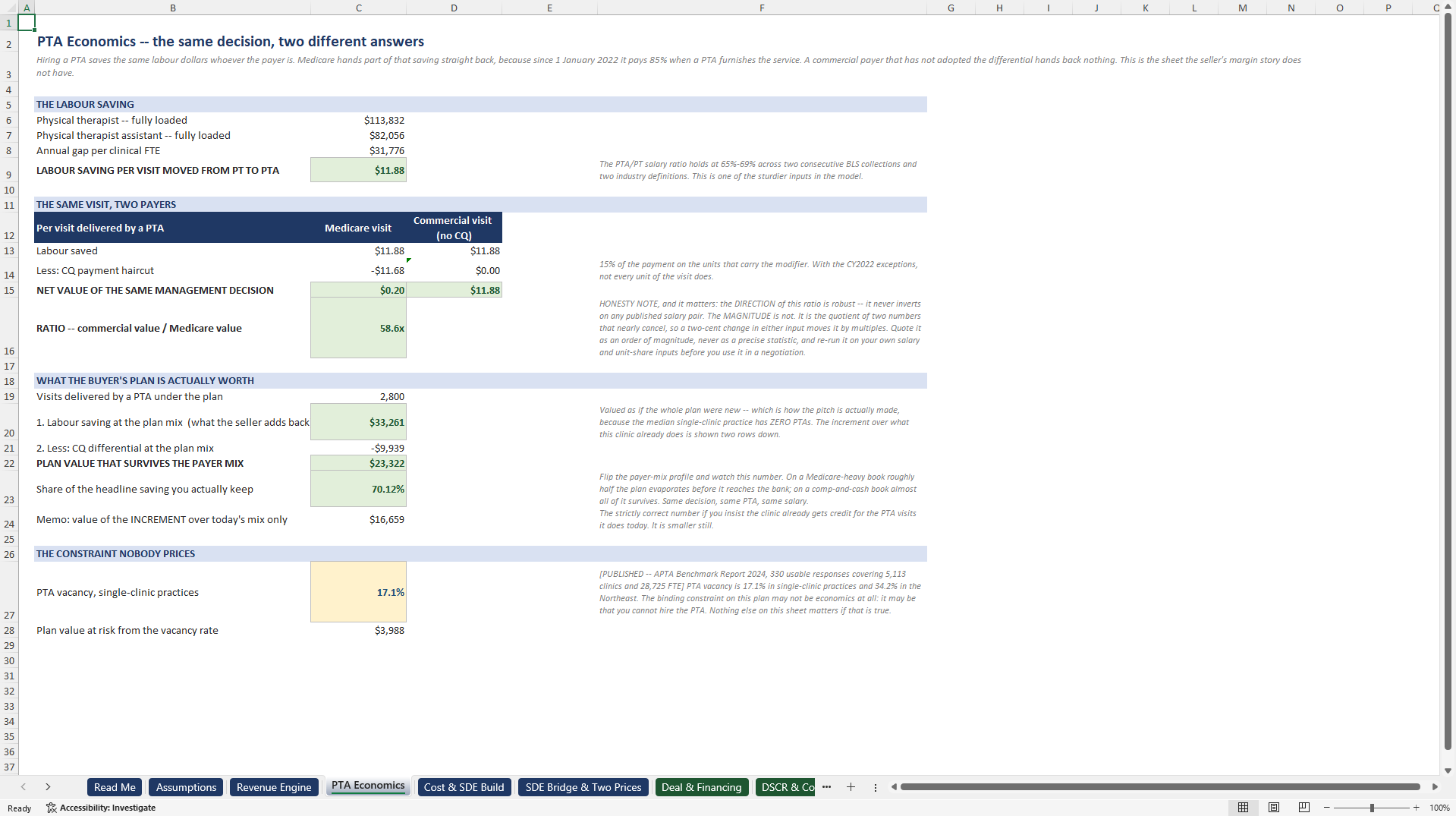This screenshot has width=1456, height=816.
Task: Select column D header
Action: coord(454,8)
